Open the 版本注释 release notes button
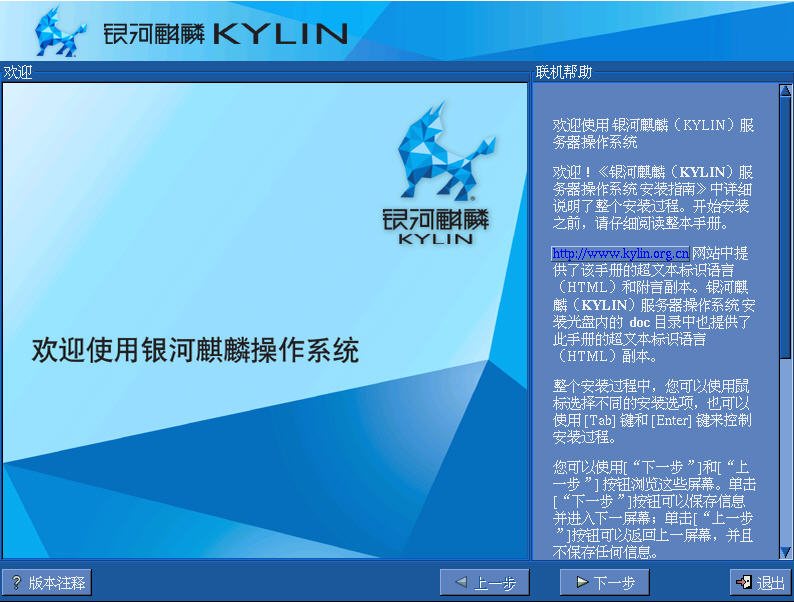This screenshot has width=794, height=602. click(x=47, y=582)
